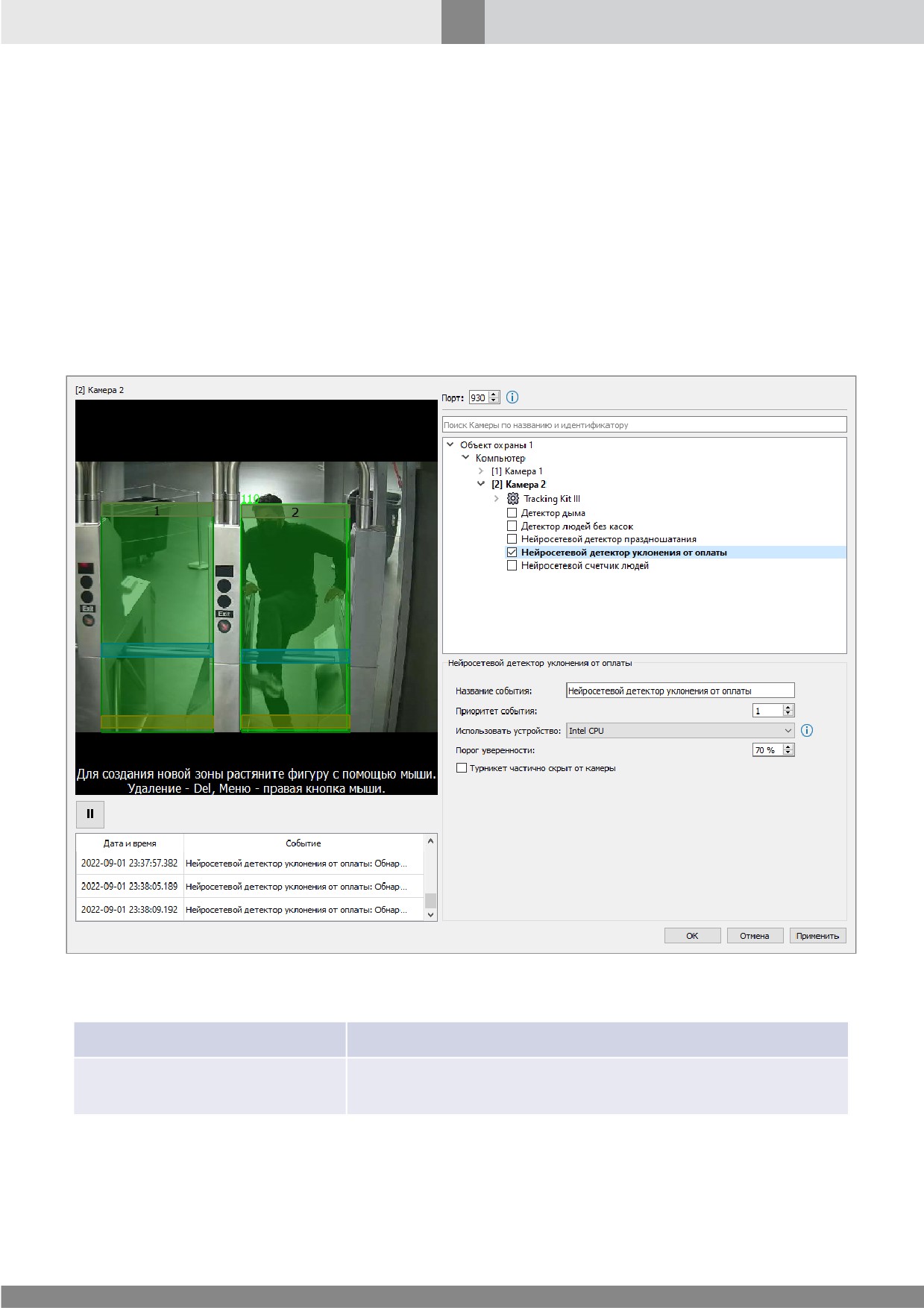The height and width of the screenshot is (1308, 924).
Task: Open info icon next to device dropdown
Action: coord(806,730)
